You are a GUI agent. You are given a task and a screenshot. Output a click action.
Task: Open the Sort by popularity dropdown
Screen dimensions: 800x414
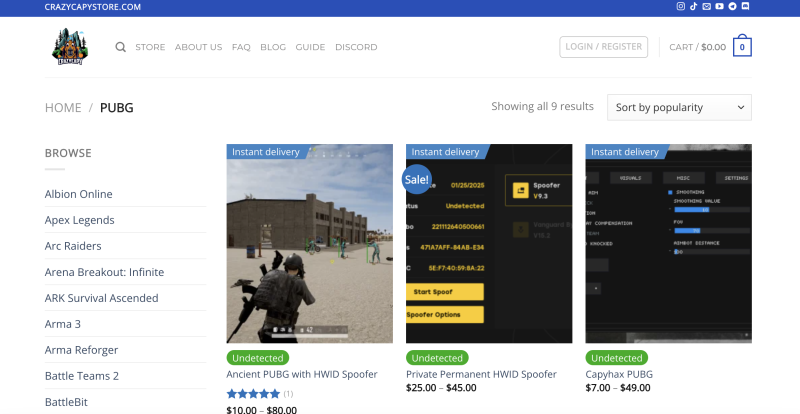(x=679, y=107)
